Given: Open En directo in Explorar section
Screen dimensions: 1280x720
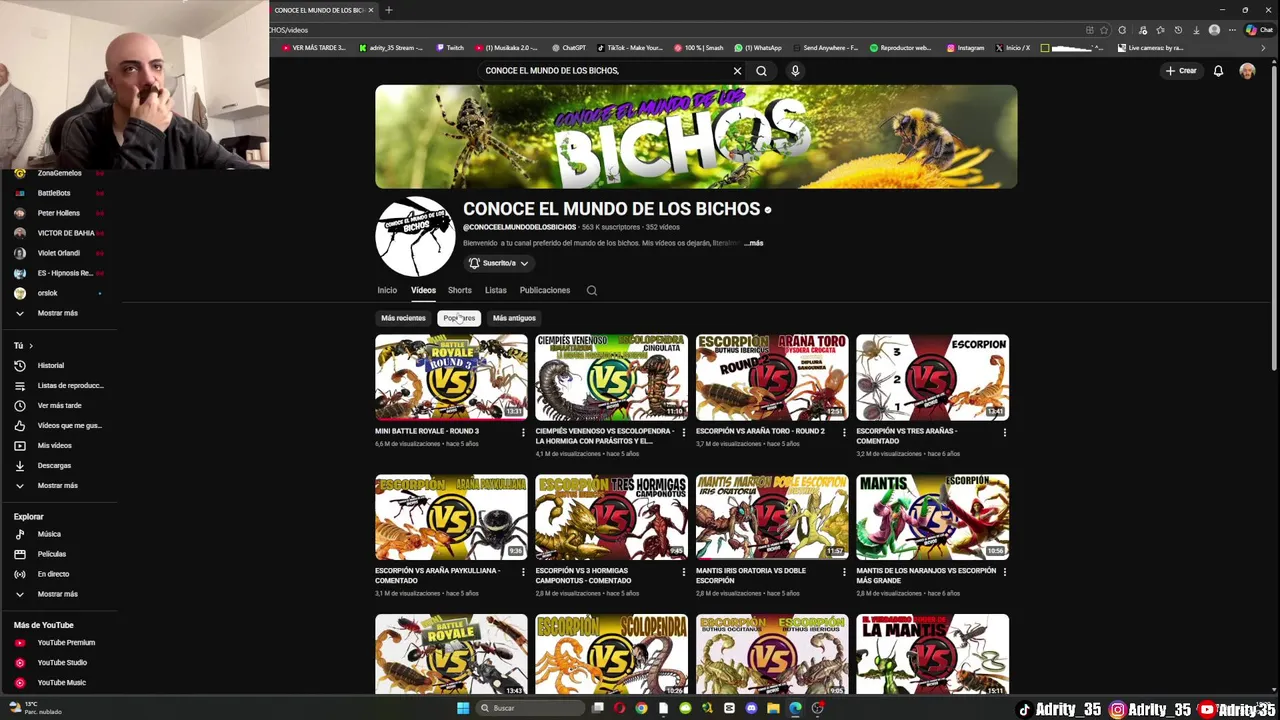Looking at the screenshot, I should click(53, 574).
